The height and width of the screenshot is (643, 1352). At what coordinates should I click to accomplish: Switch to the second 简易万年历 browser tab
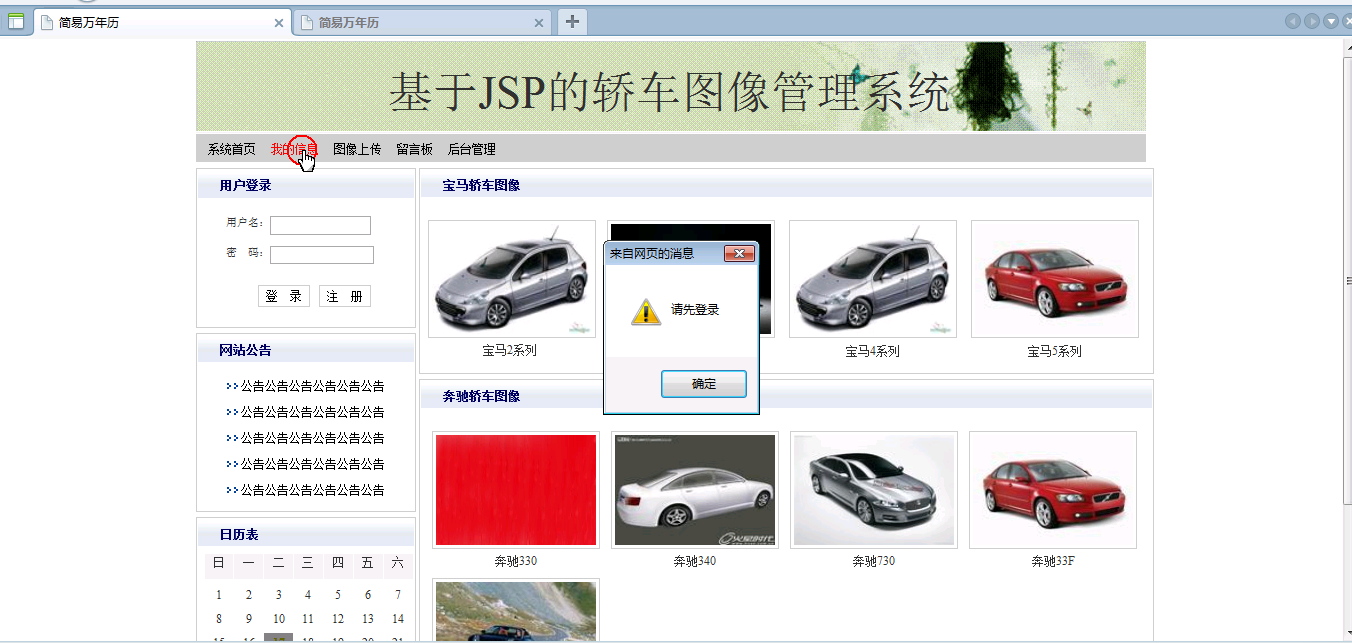pos(423,22)
